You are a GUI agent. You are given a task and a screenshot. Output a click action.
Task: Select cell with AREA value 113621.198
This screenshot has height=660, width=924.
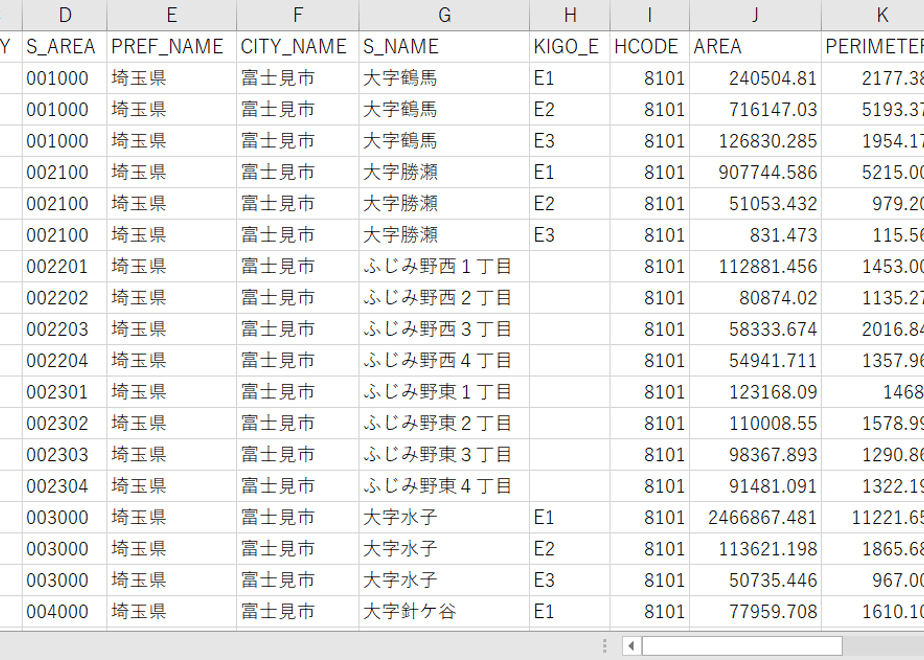coord(755,549)
